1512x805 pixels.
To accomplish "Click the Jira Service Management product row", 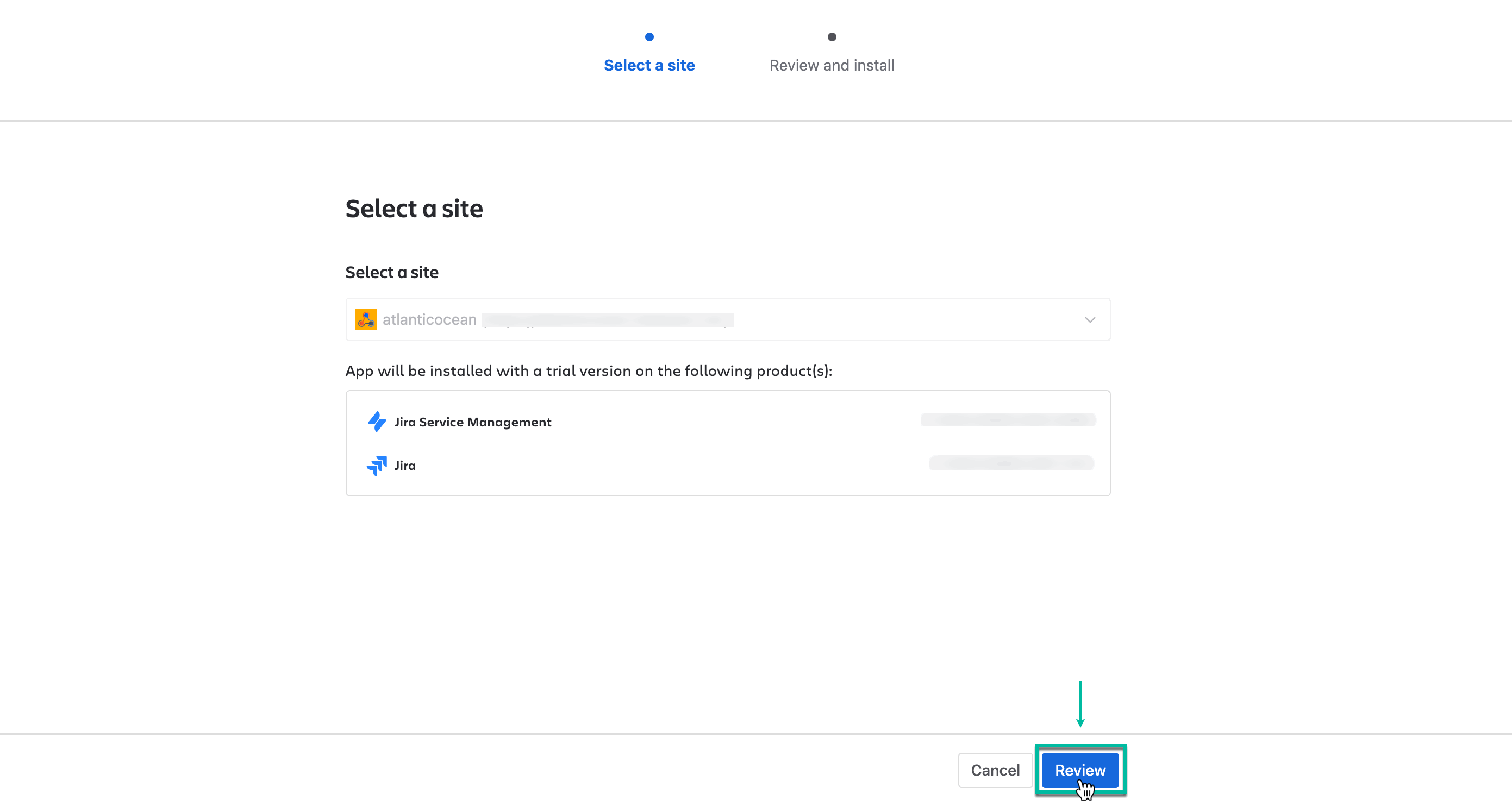I will 728,422.
